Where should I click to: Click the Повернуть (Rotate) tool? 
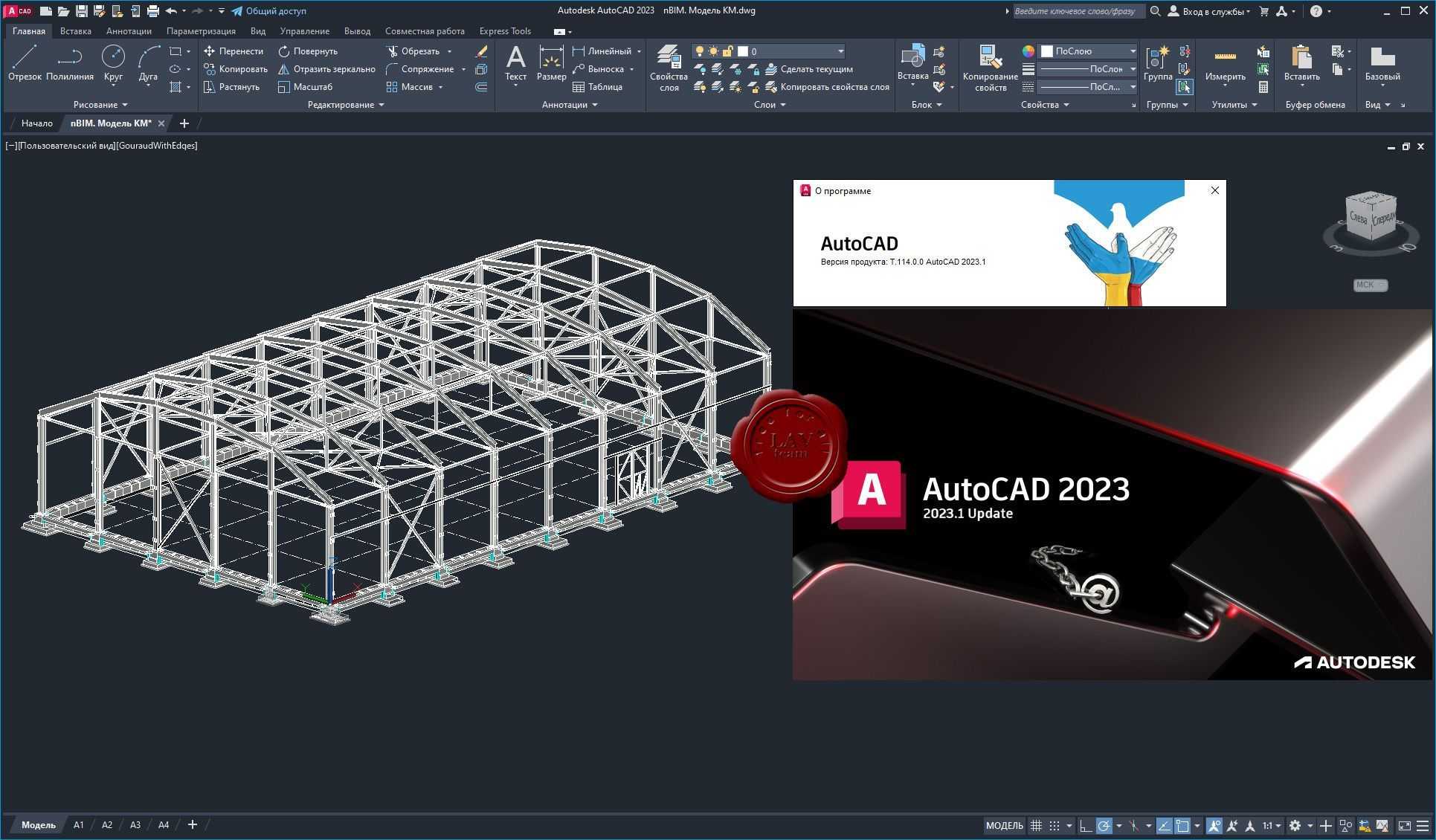click(308, 51)
